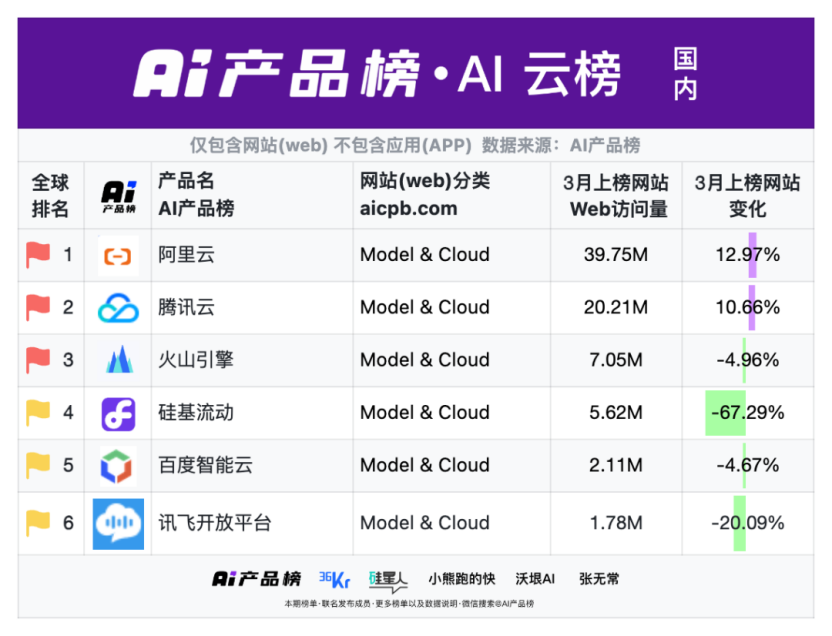The height and width of the screenshot is (636, 832).
Task: Click the red flag beside rank 2
Action: tap(38, 308)
